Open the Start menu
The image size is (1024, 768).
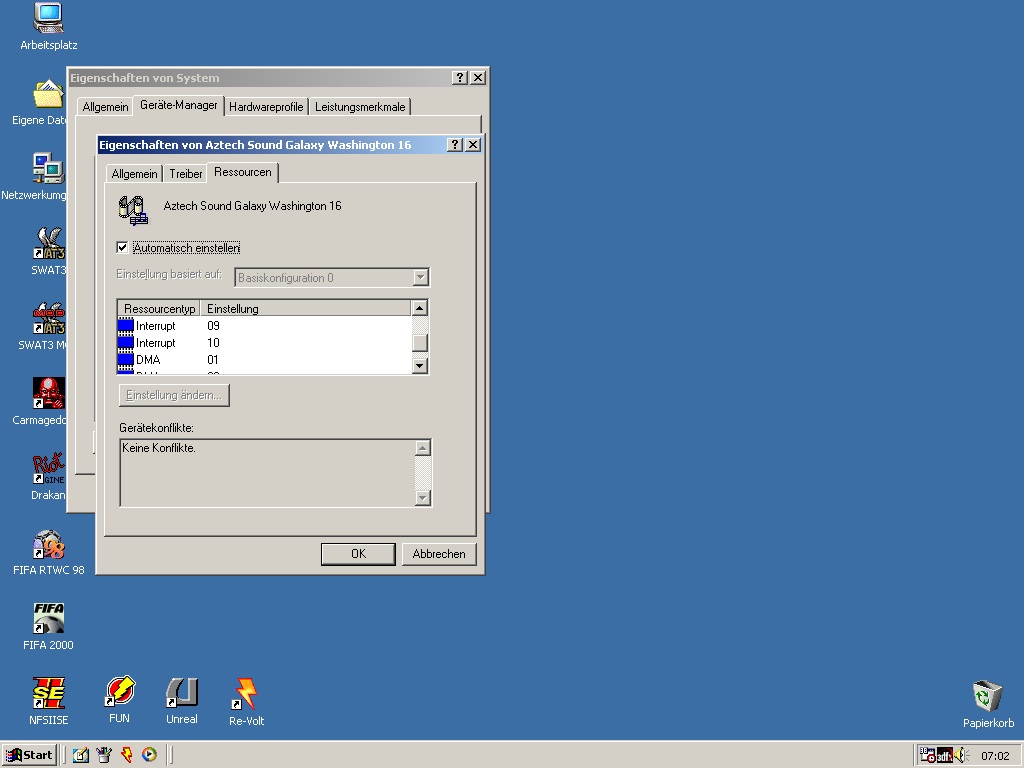pyautogui.click(x=30, y=755)
